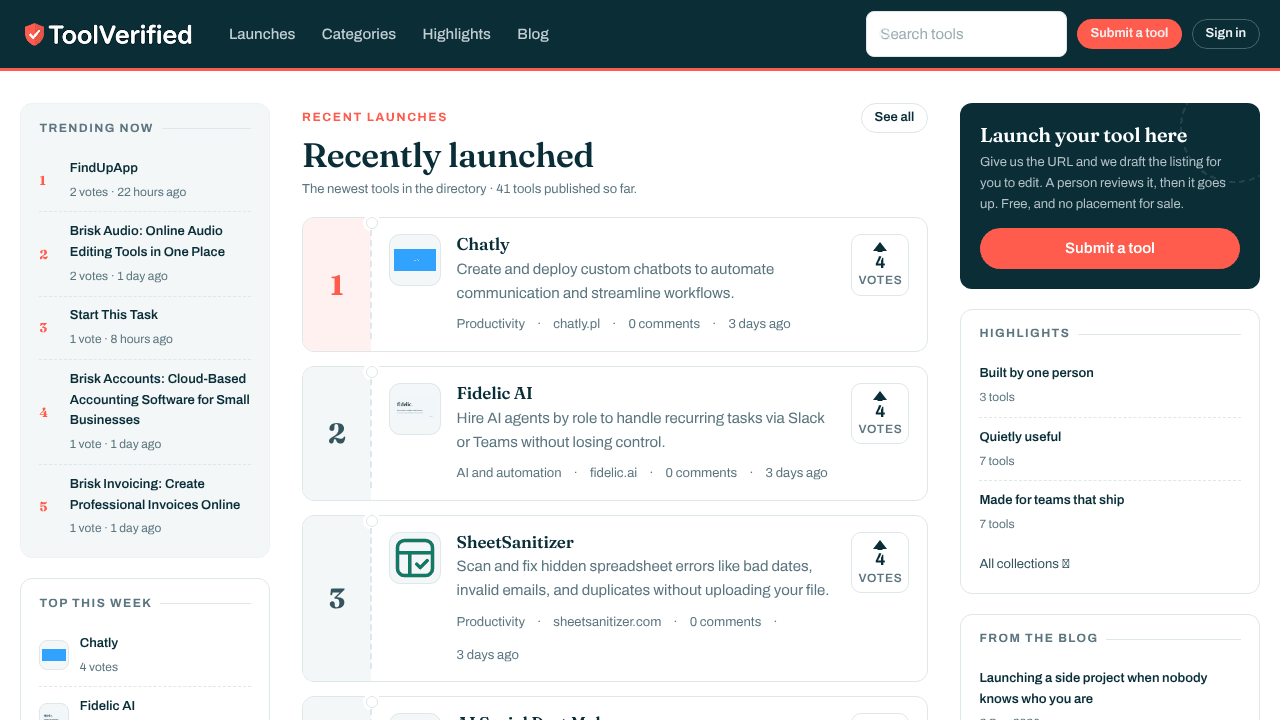Open the Fidelic AI logo thumbnail

[x=415, y=409]
